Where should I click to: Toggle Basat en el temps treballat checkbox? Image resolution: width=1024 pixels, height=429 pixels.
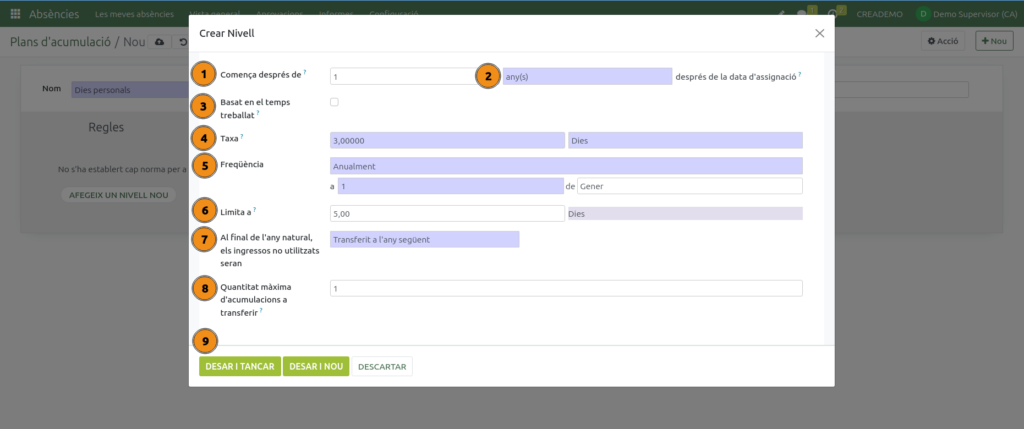click(x=334, y=102)
